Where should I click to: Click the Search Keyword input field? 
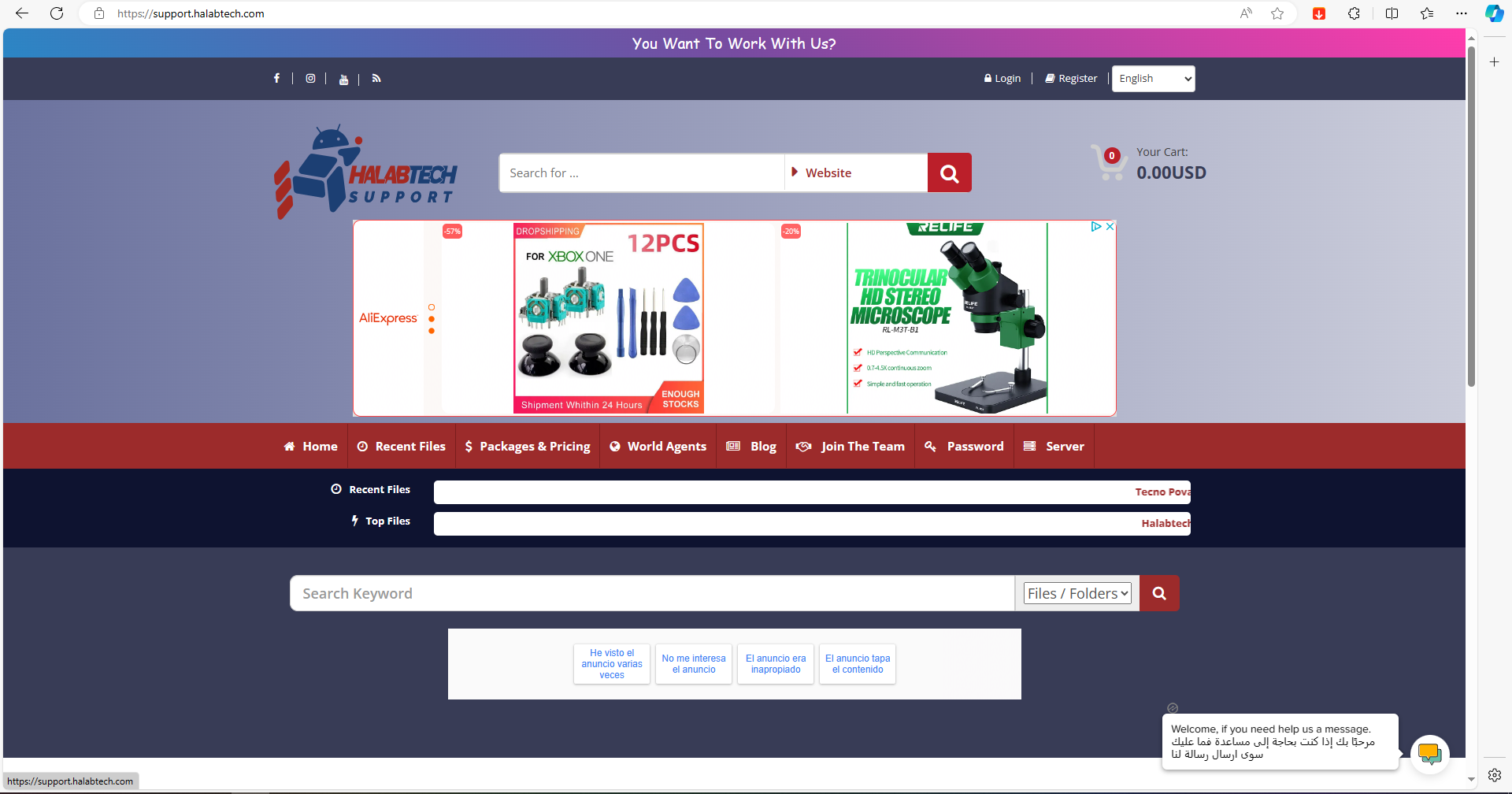pyautogui.click(x=652, y=593)
